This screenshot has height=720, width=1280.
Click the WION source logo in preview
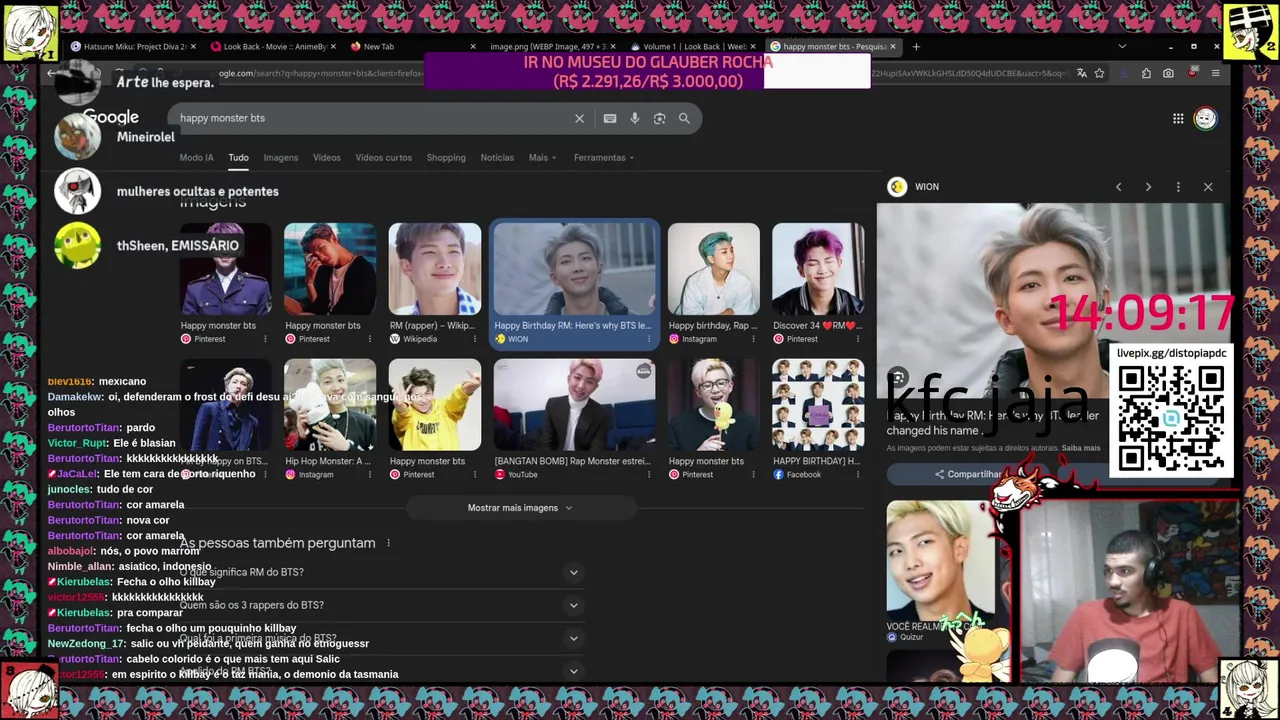click(x=897, y=187)
